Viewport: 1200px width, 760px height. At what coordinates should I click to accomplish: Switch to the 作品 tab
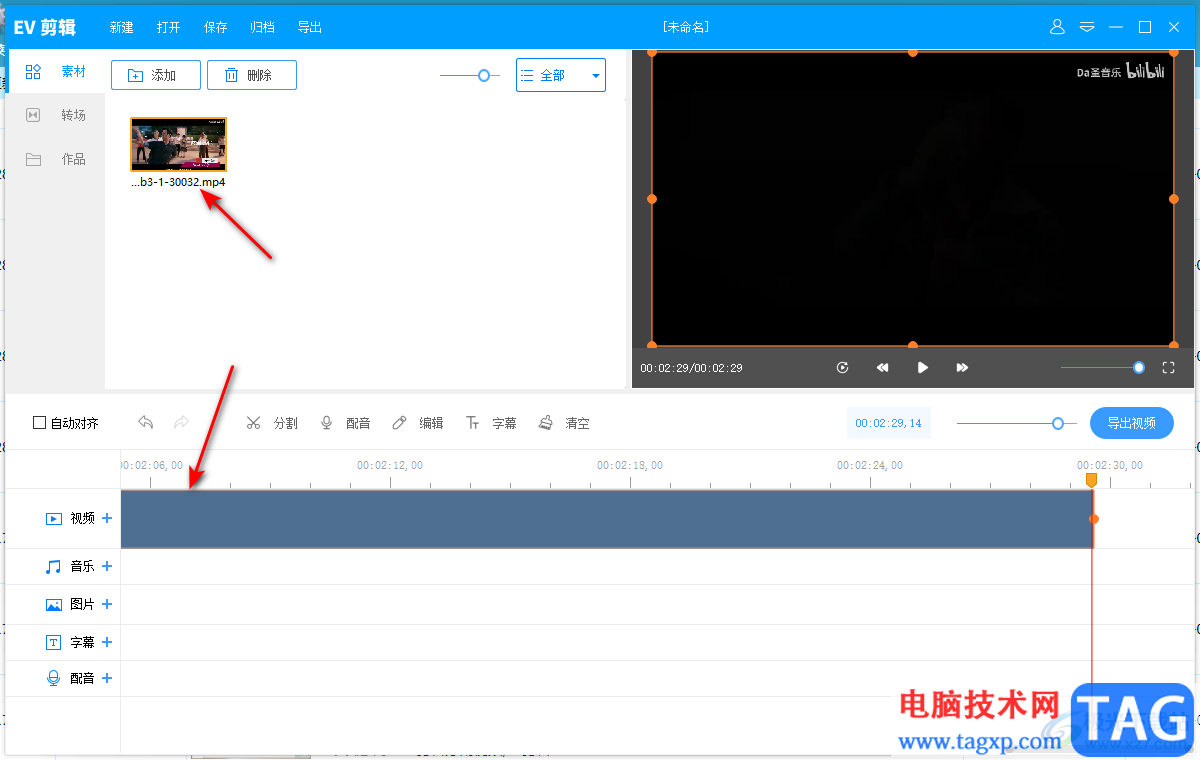tap(56, 159)
